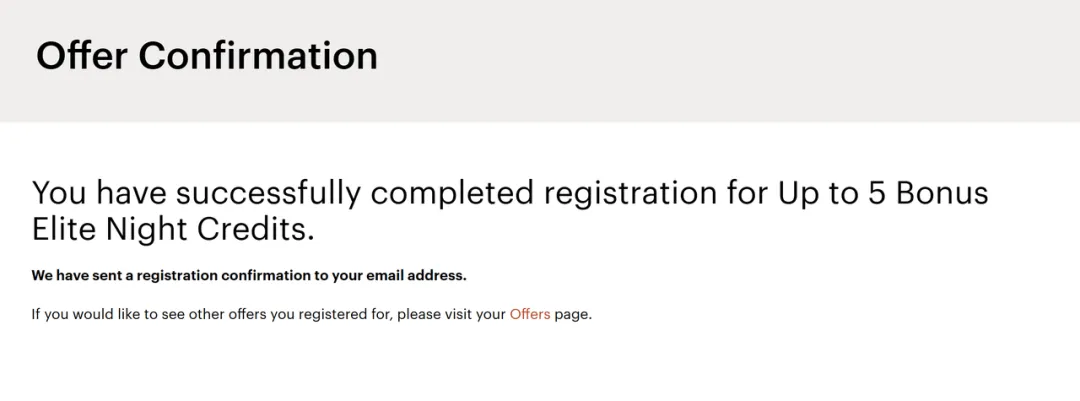The width and height of the screenshot is (1080, 401).
Task: Click the word "Offer" in the page heading
Action: pyautogui.click(x=82, y=55)
